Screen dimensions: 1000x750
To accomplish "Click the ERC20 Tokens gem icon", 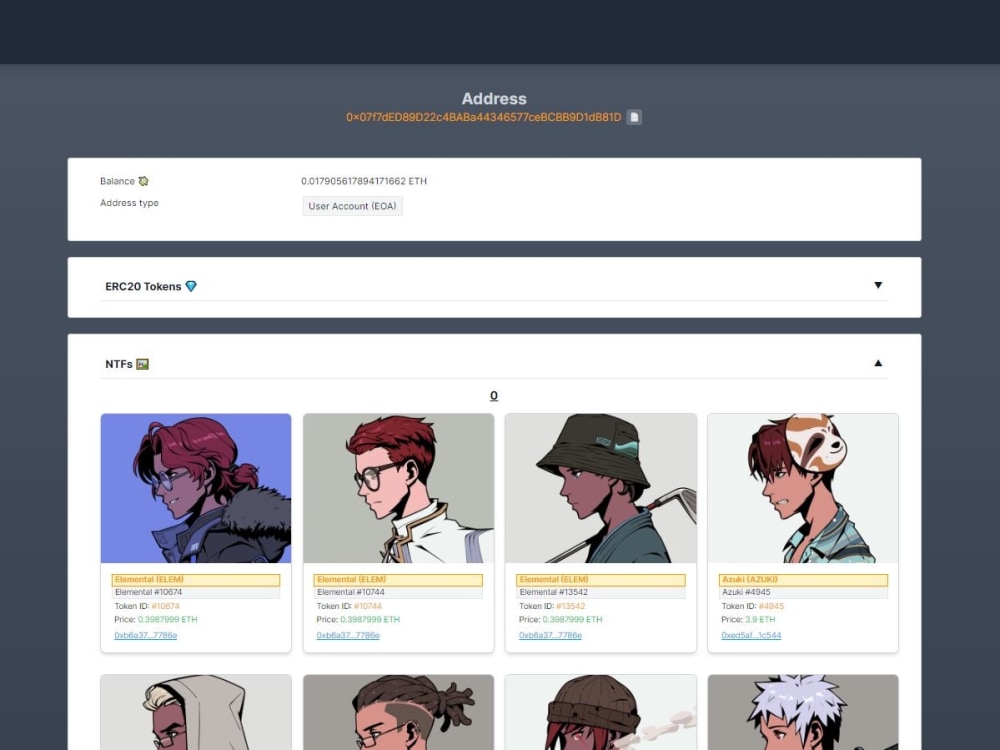I will pos(191,286).
